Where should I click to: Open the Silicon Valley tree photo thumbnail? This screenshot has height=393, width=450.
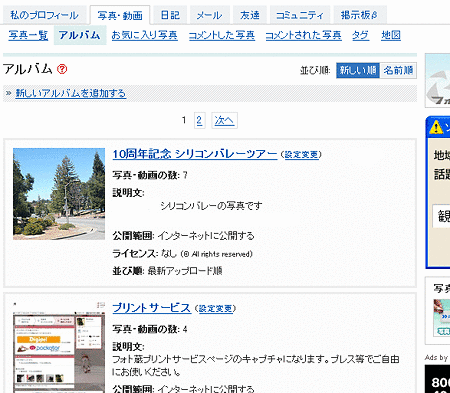(x=59, y=194)
